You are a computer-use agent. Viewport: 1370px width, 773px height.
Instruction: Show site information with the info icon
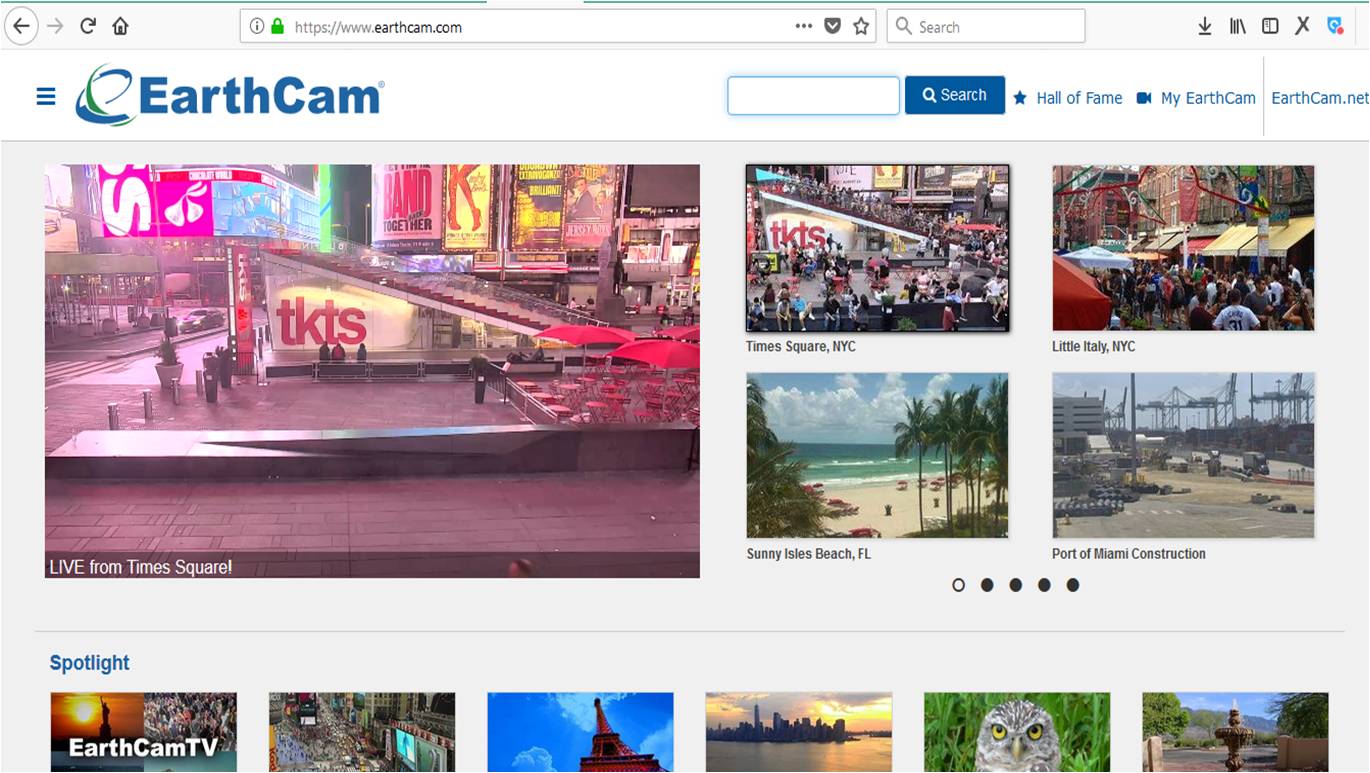tap(256, 27)
